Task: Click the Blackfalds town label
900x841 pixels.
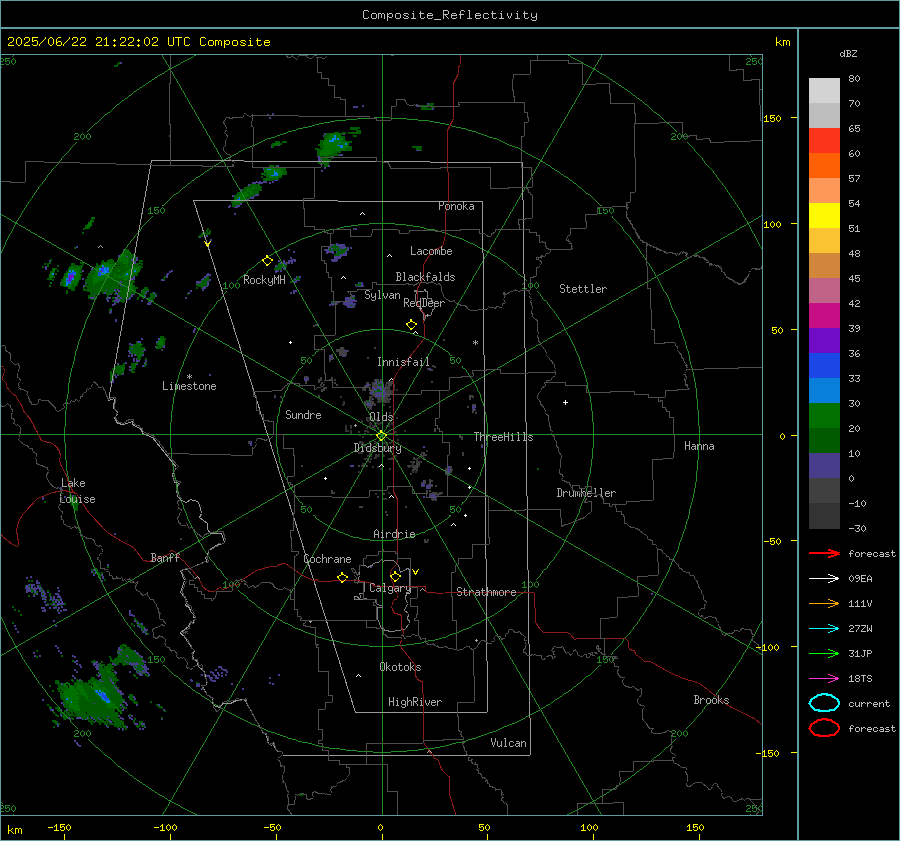Action: coord(425,277)
